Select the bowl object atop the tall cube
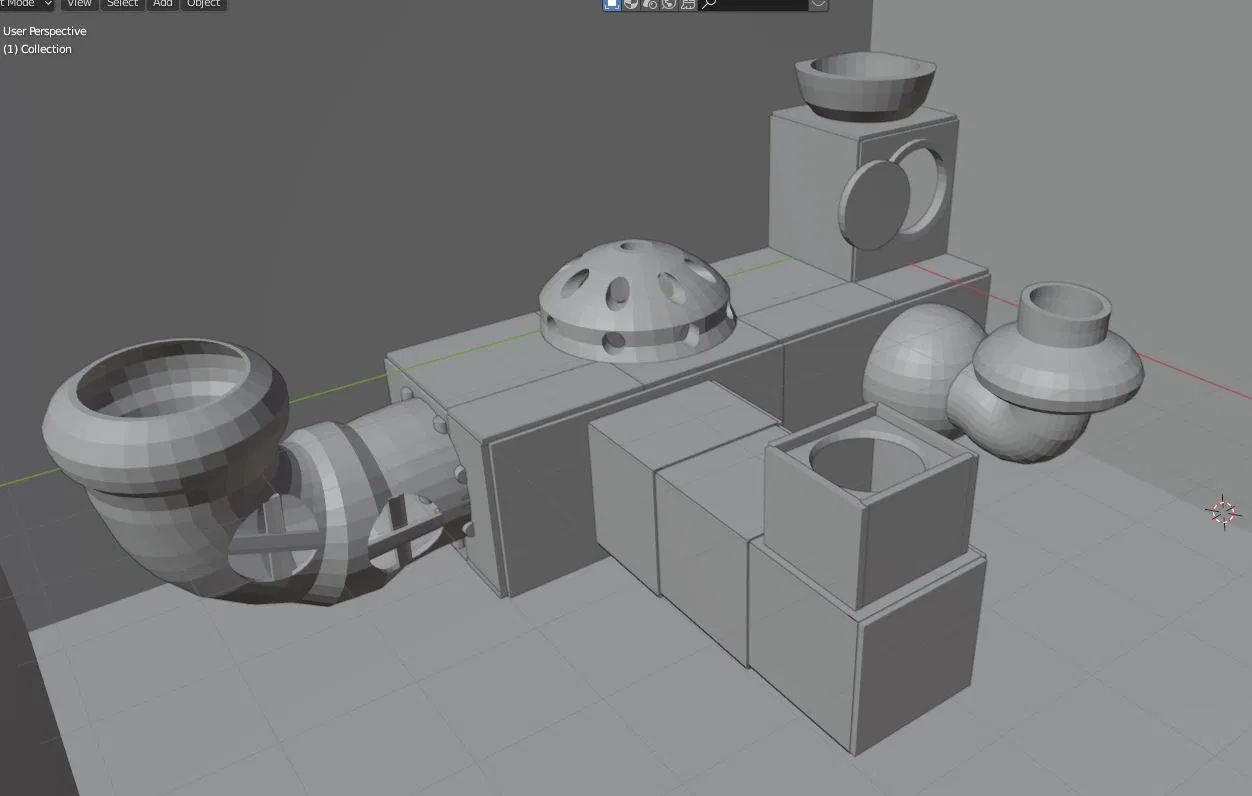Screen dimensions: 1252x796 pyautogui.click(x=867, y=87)
